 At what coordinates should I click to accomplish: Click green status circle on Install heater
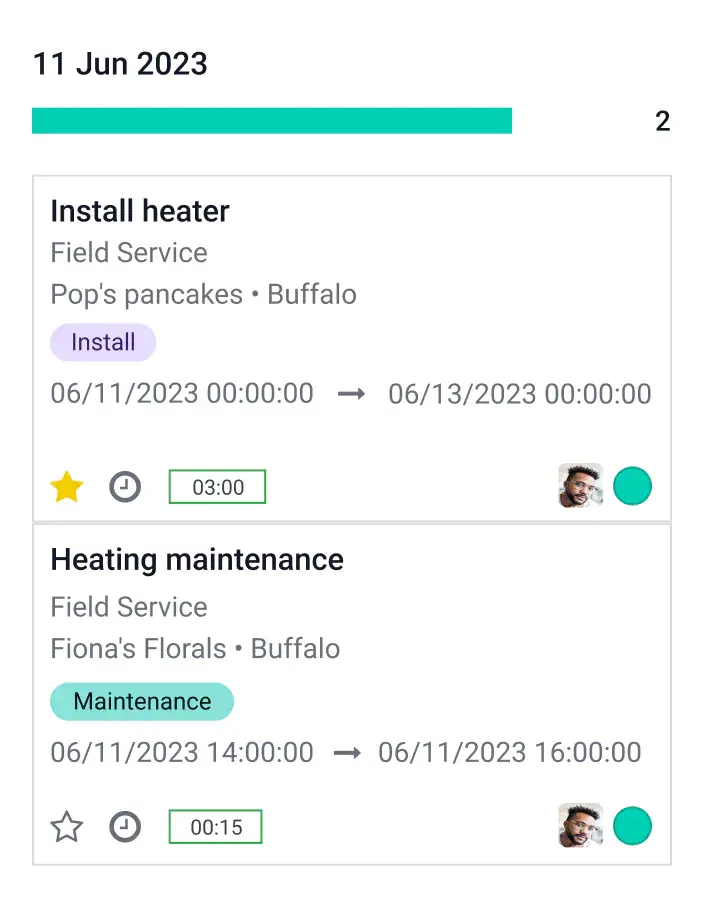pos(632,487)
